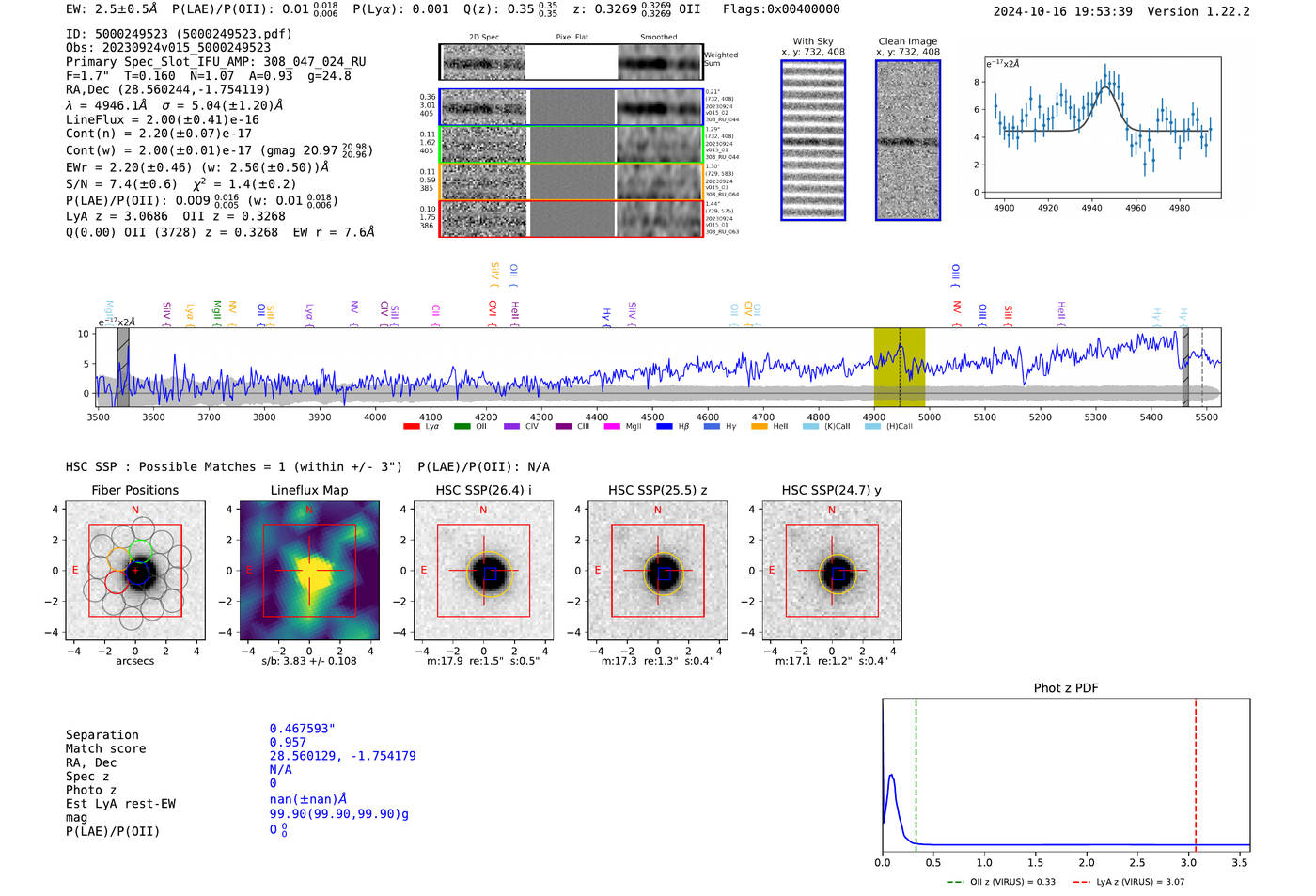The height and width of the screenshot is (896, 1316).
Task: Click the green OII legend swatch
Action: [462, 427]
